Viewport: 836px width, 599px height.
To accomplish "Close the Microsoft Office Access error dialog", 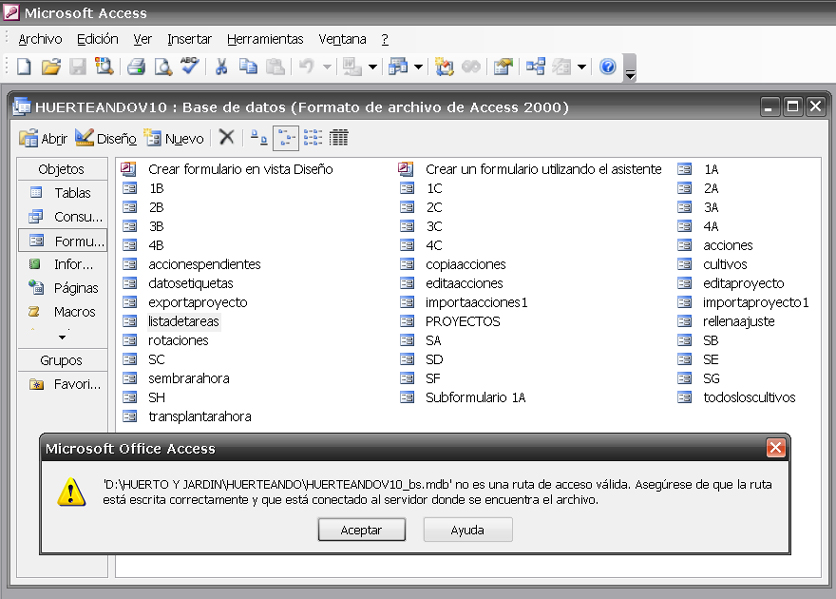I will [x=776, y=448].
